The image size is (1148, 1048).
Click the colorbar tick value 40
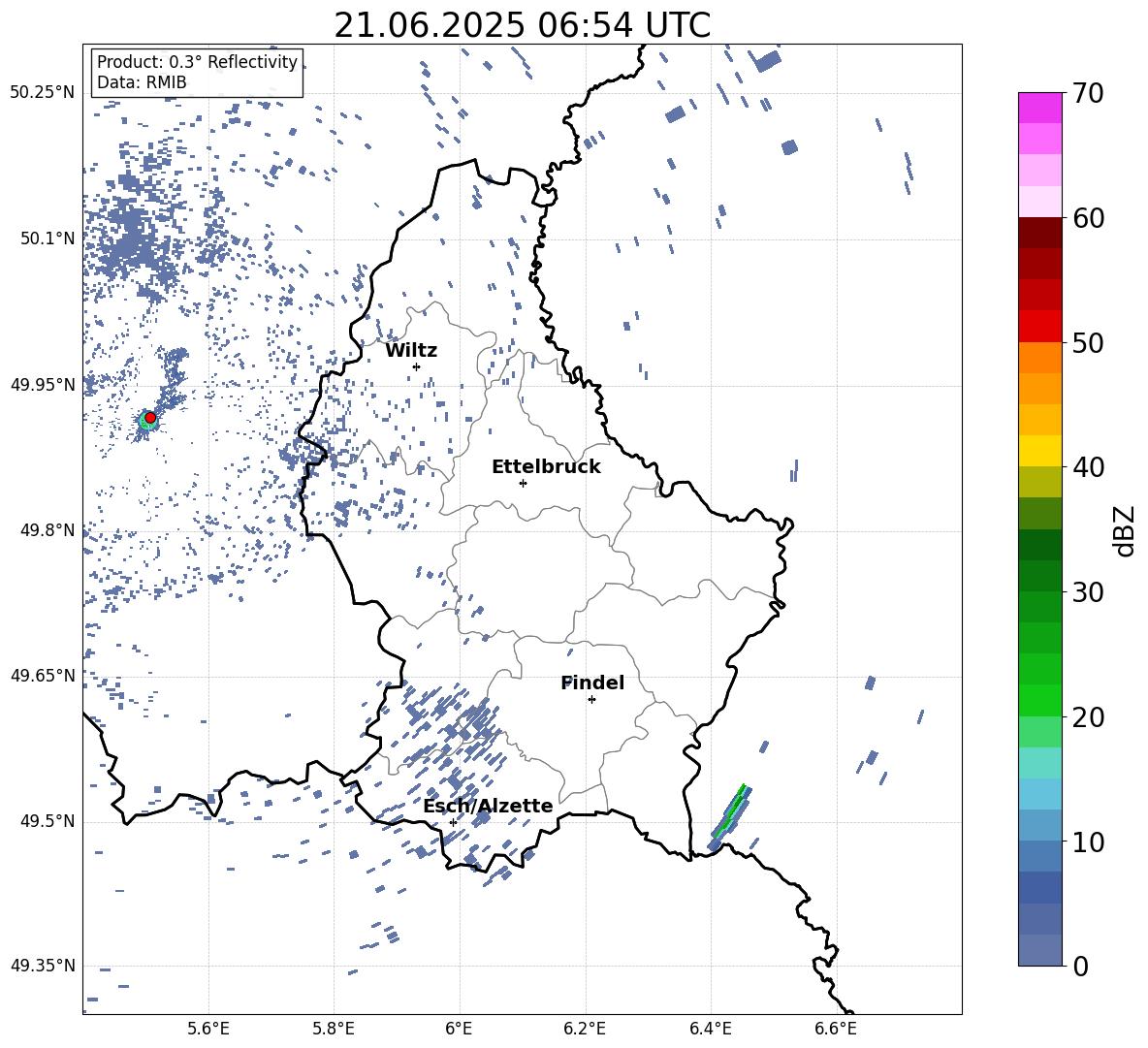click(1088, 467)
